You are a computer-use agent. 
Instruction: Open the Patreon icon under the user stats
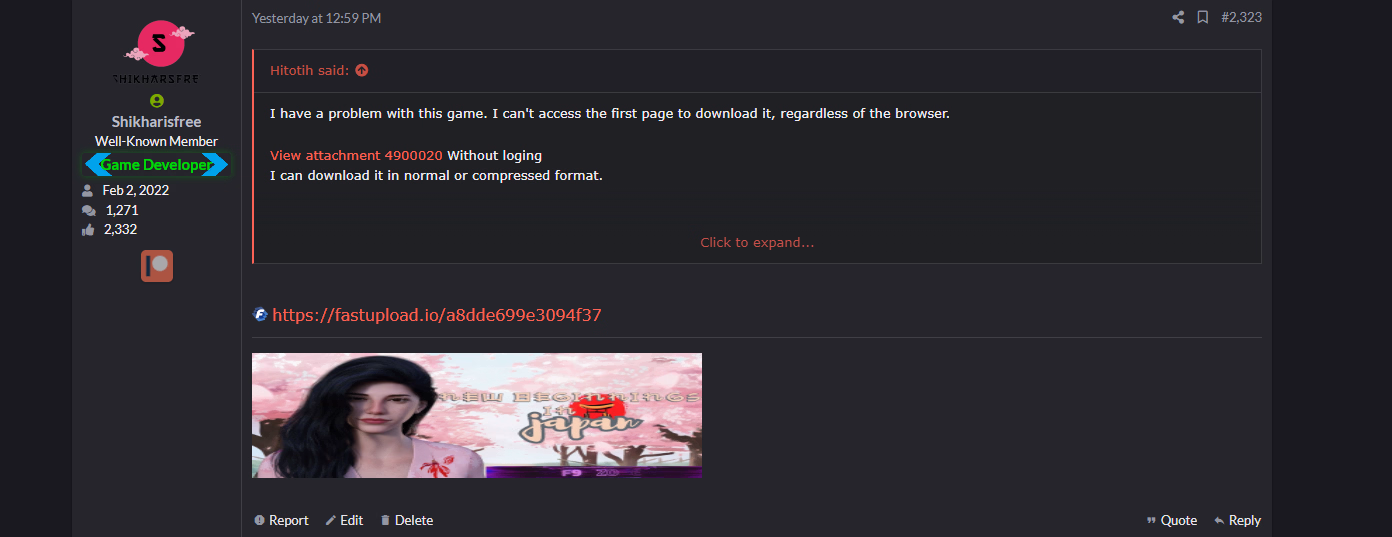pos(157,265)
